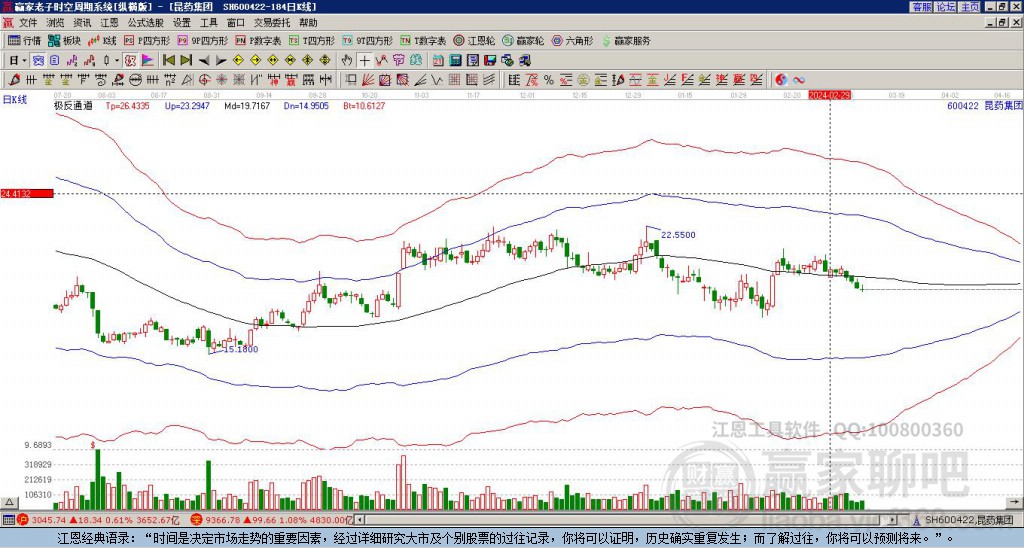Open the 帮助 menu

[x=308, y=23]
